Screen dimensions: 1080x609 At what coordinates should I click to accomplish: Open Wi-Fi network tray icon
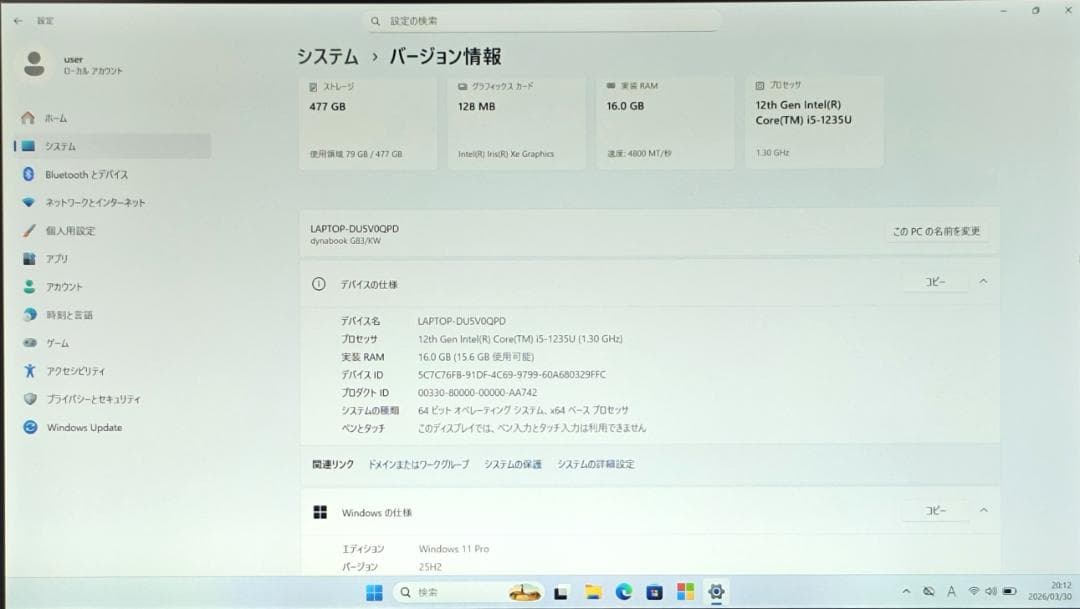coord(973,592)
